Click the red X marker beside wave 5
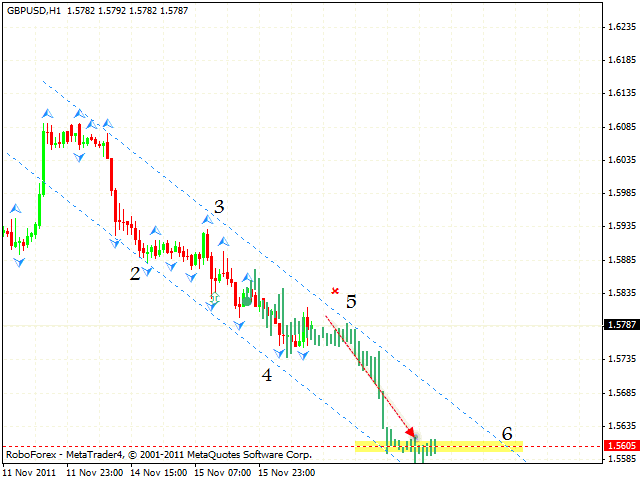640x480 pixels. tap(334, 291)
